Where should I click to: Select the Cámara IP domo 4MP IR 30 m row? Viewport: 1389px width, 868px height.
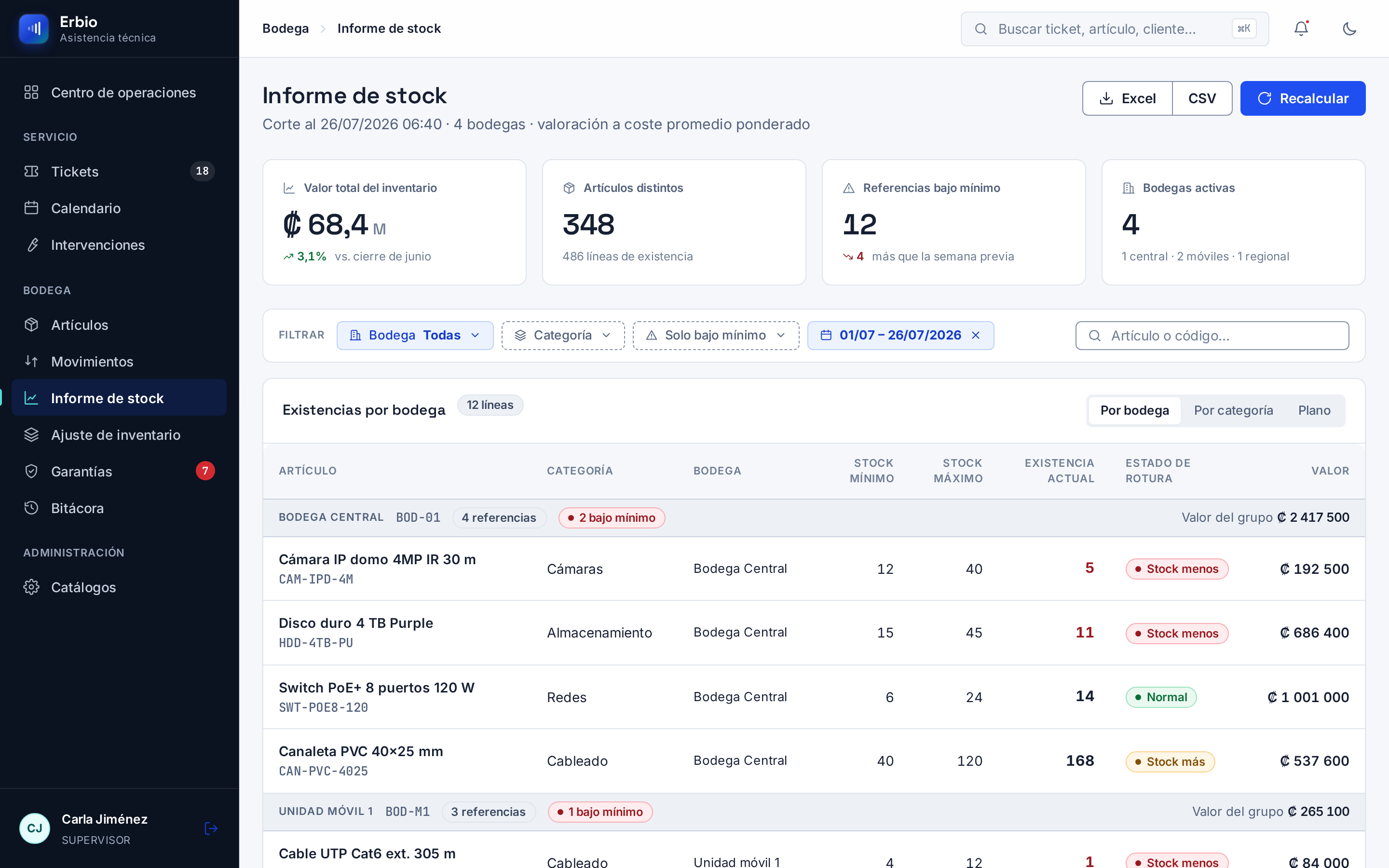tap(814, 569)
